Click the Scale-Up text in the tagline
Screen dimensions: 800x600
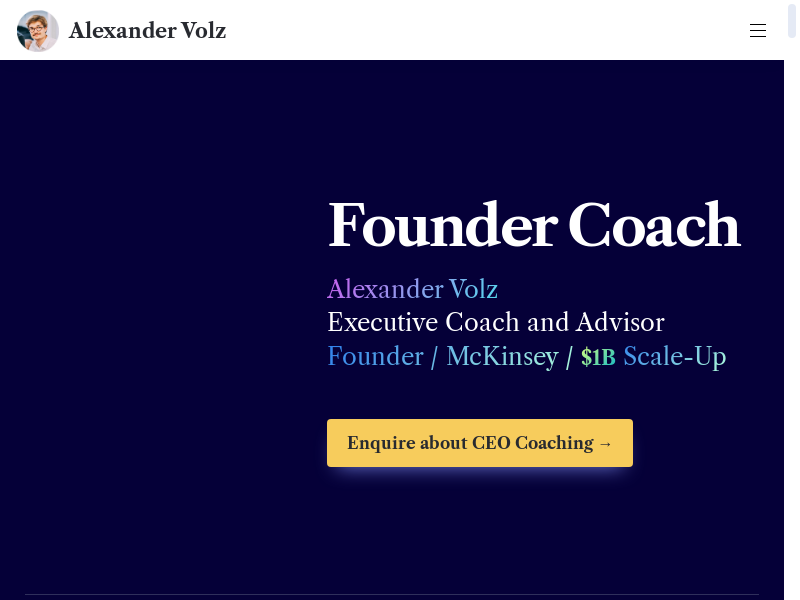click(x=674, y=356)
